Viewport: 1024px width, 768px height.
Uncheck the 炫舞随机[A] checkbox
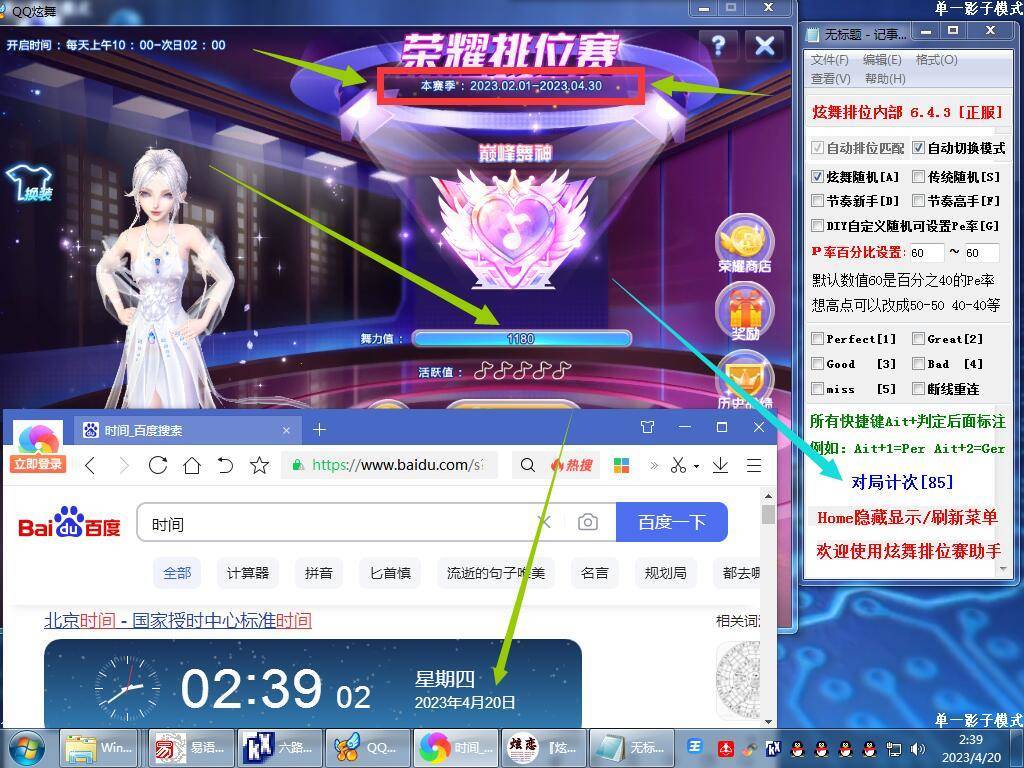817,176
